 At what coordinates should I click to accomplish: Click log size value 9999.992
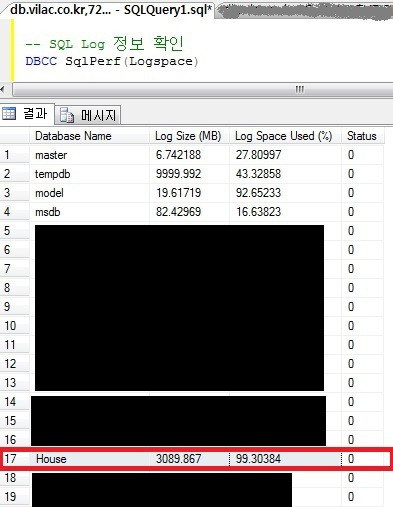click(178, 174)
